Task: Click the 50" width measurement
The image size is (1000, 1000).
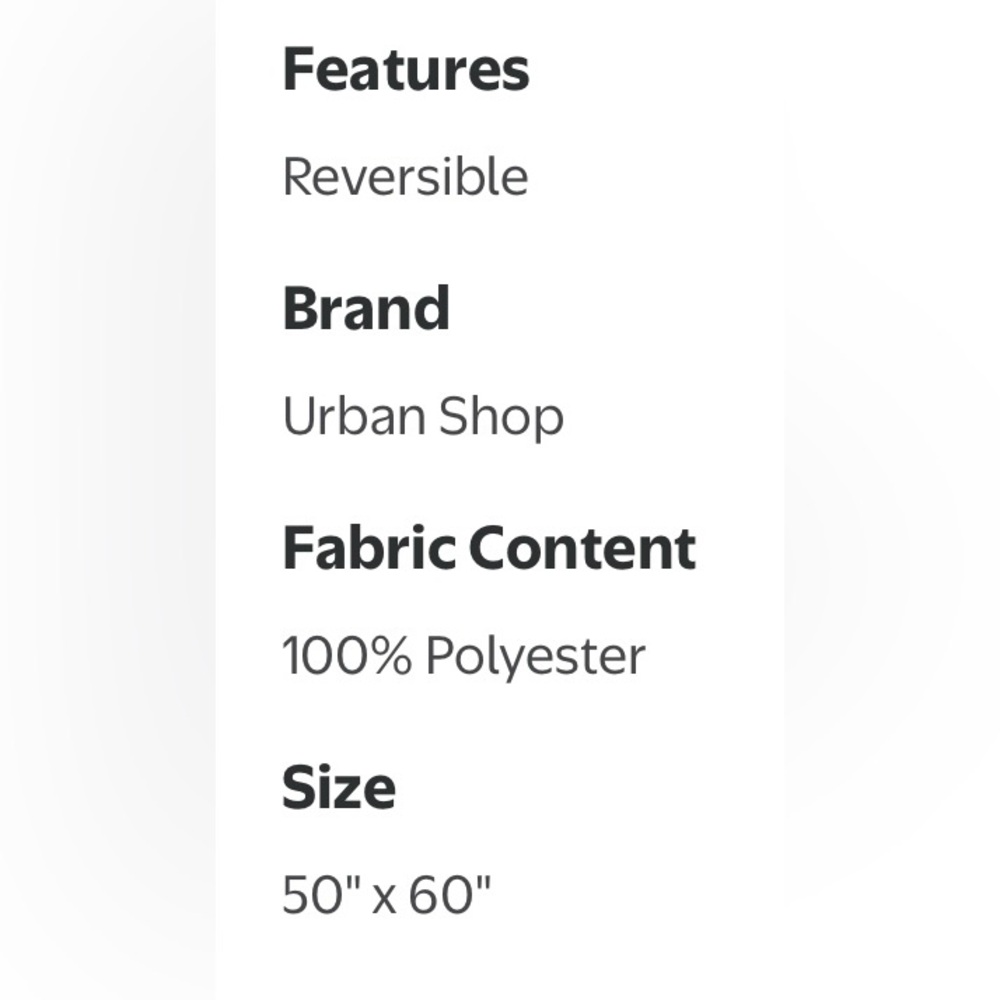Action: tap(320, 895)
